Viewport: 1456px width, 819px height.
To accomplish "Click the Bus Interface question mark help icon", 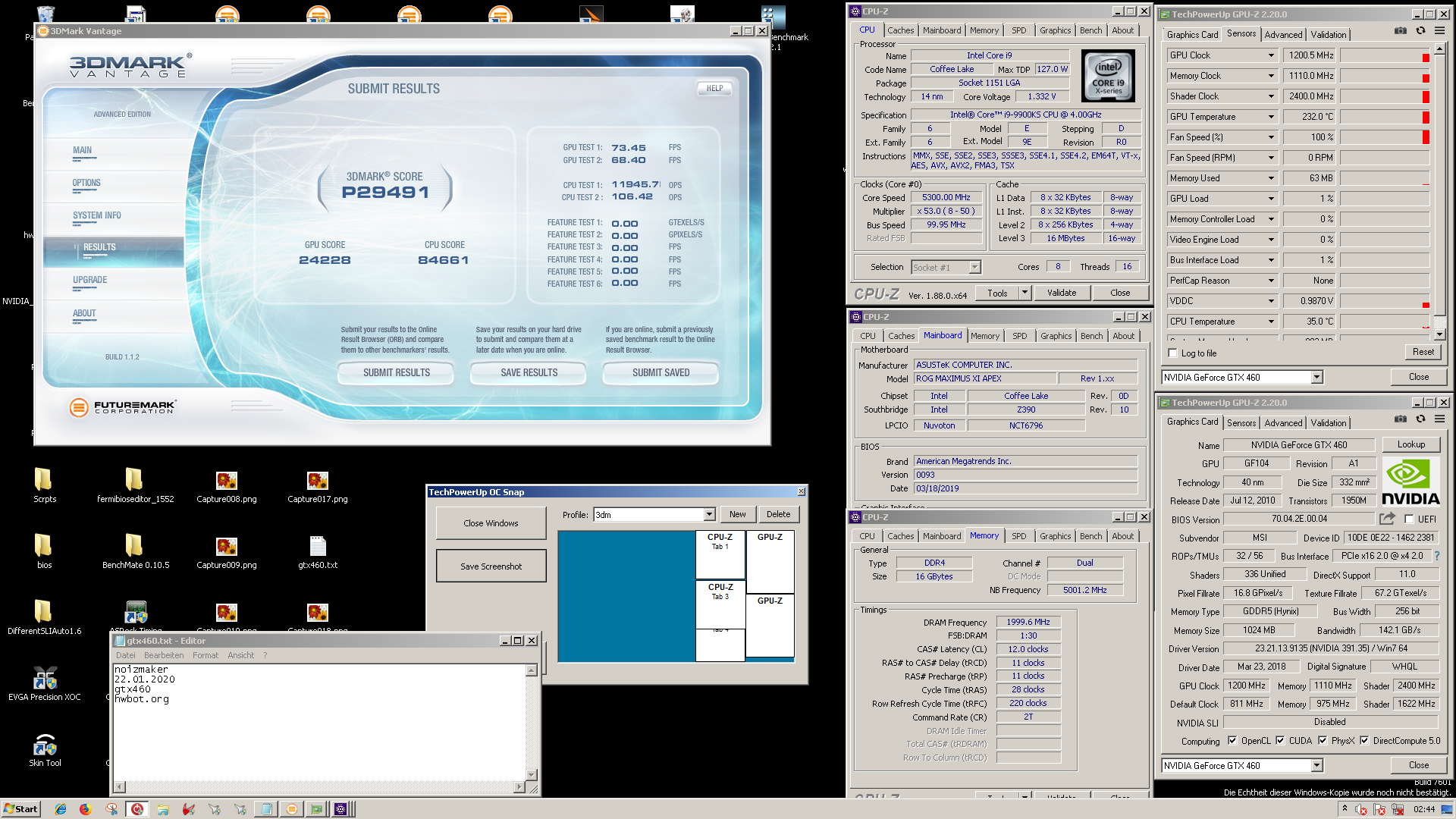I will tap(1436, 556).
